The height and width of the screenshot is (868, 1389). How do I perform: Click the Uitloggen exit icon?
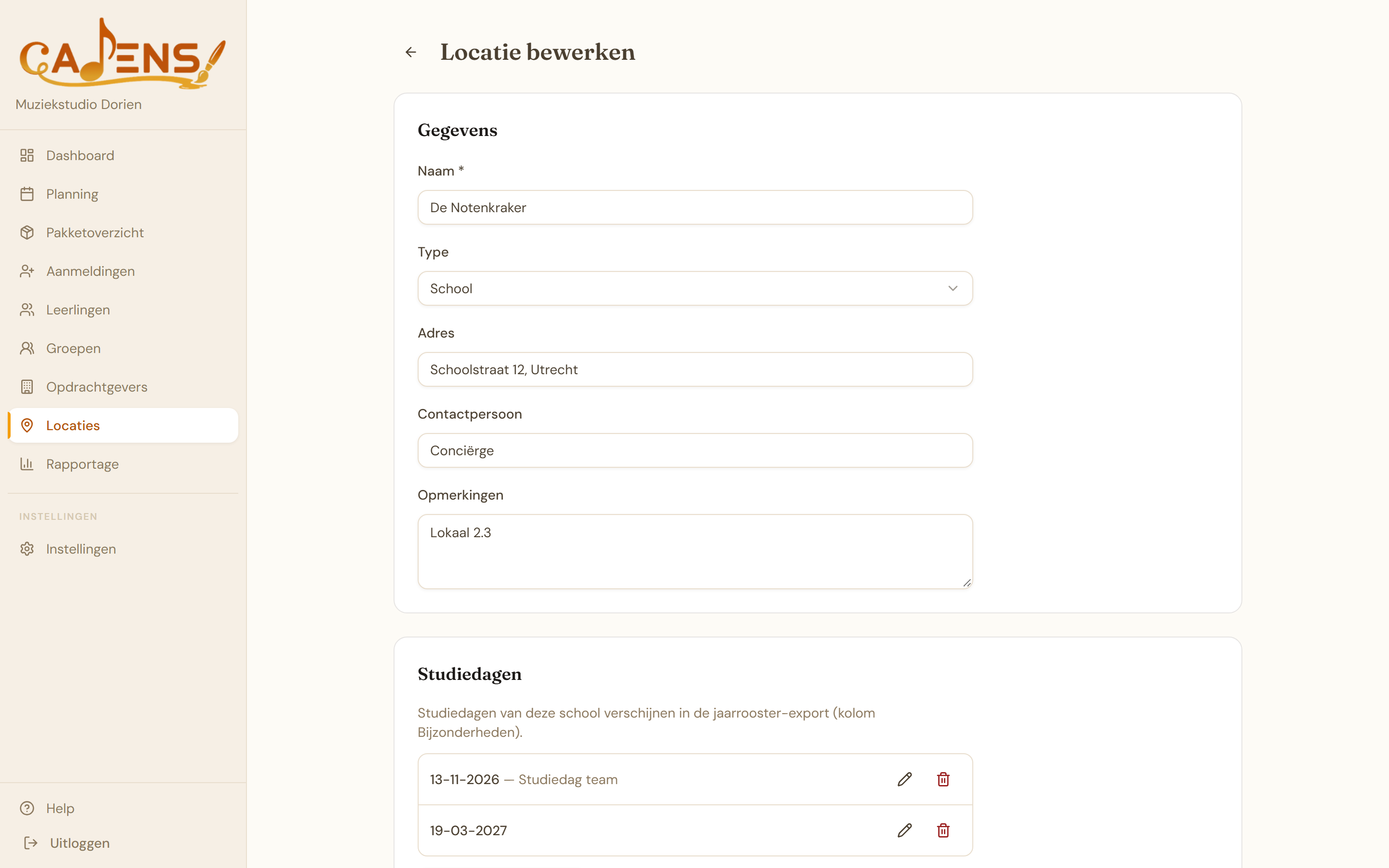coord(31,843)
